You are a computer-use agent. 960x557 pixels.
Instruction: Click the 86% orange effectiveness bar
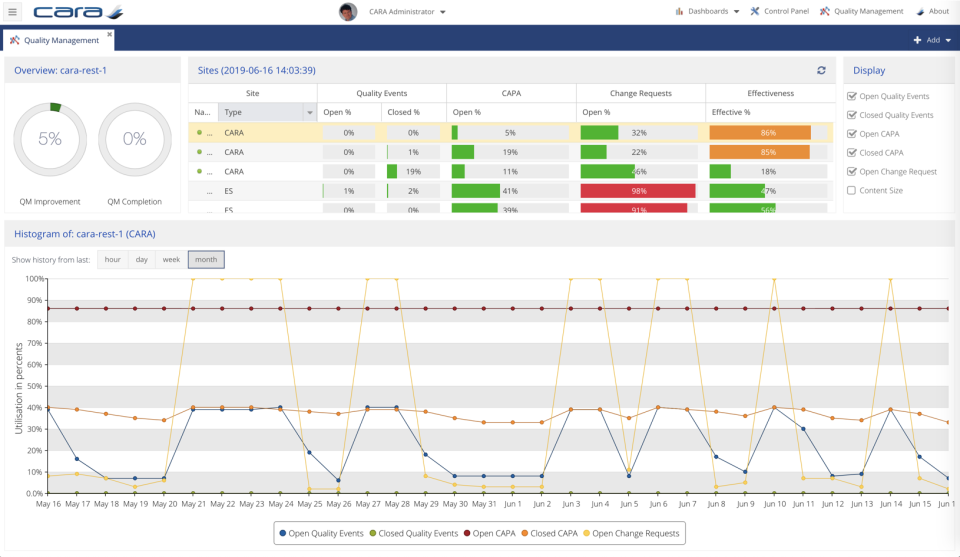[x=760, y=132]
